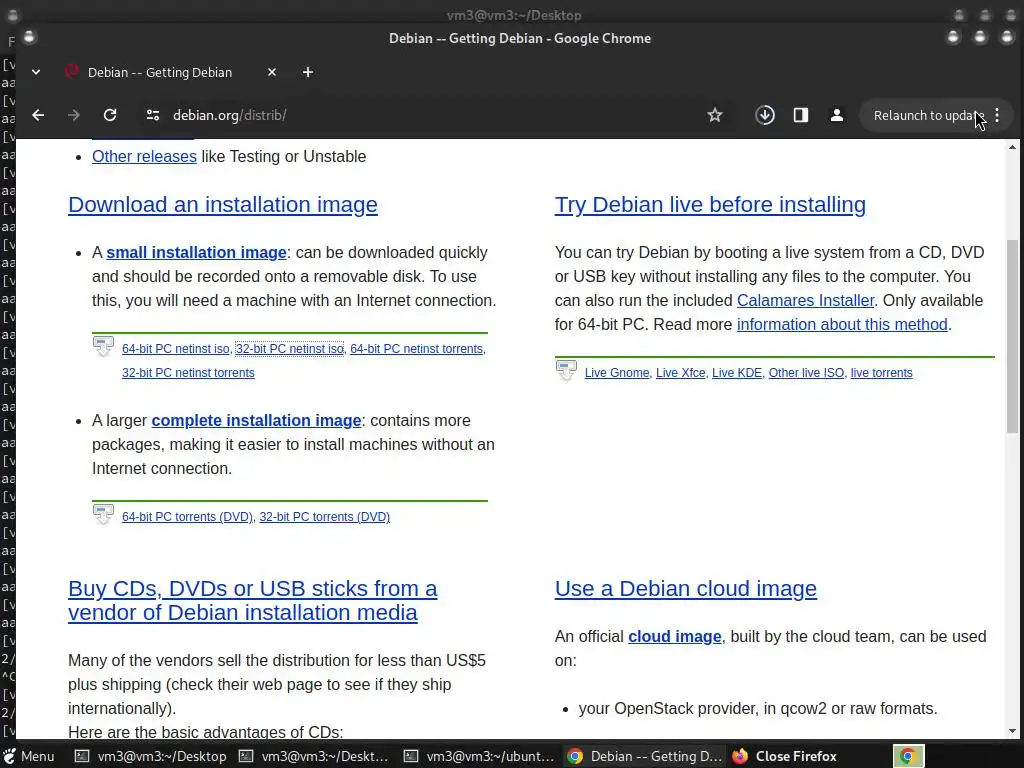Open 32-bit PC torrents (DVD) link

click(x=325, y=517)
